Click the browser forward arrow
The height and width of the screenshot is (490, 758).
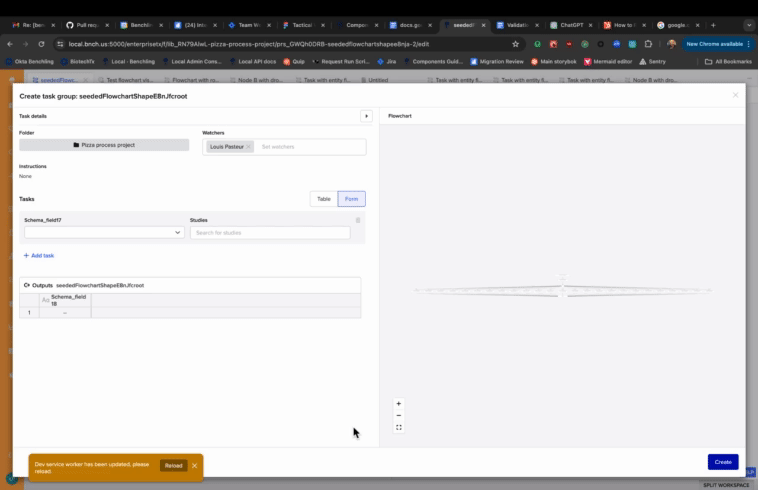tap(26, 44)
